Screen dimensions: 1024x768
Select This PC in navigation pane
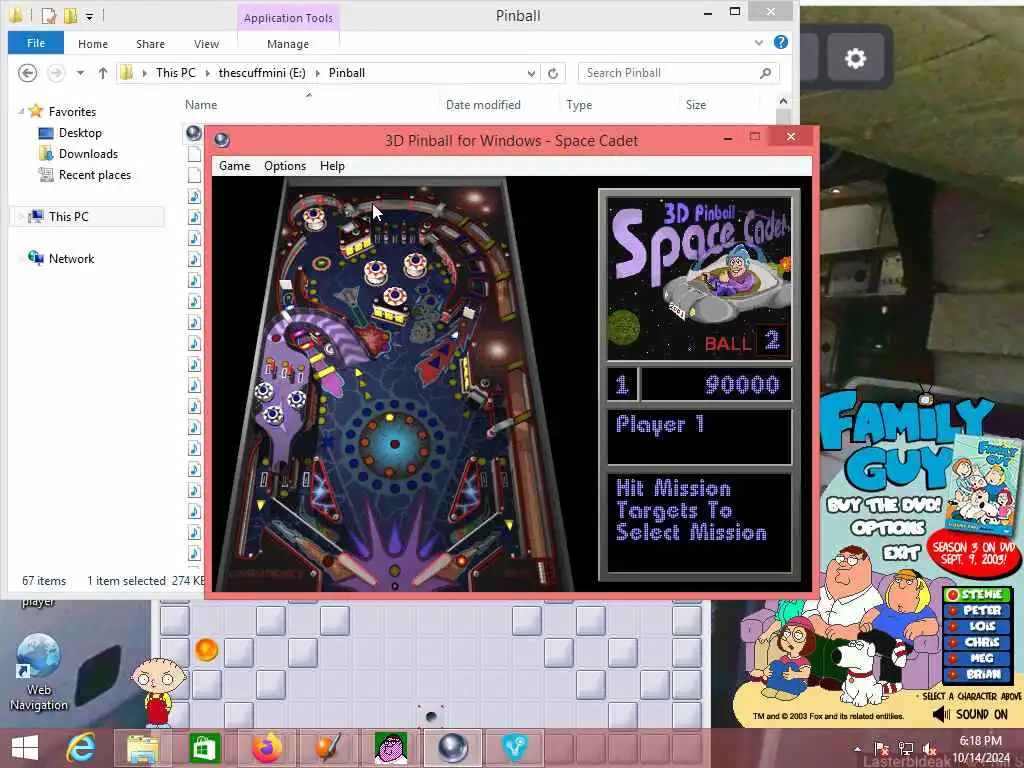click(69, 216)
